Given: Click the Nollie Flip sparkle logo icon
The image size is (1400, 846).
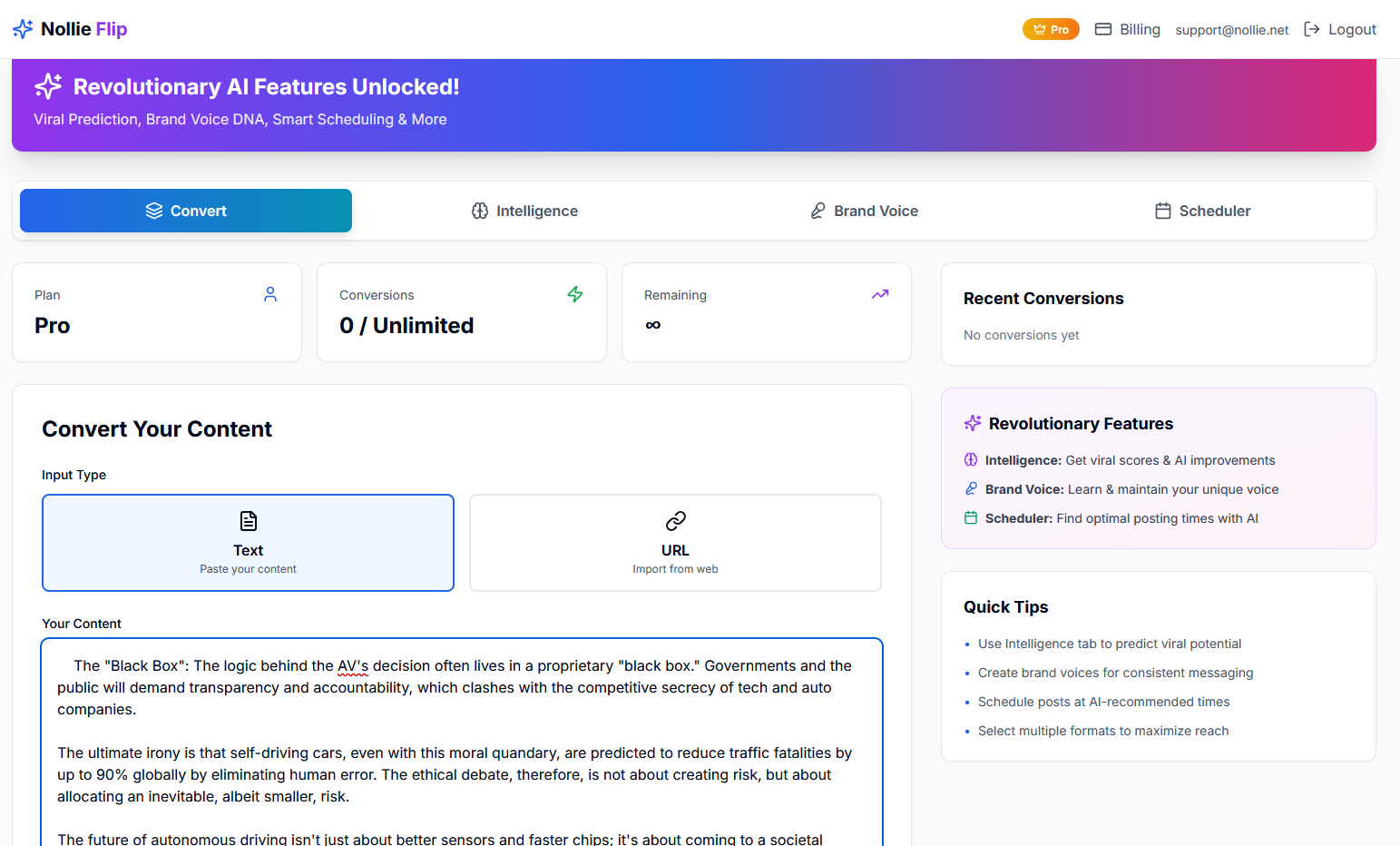Looking at the screenshot, I should tap(23, 29).
